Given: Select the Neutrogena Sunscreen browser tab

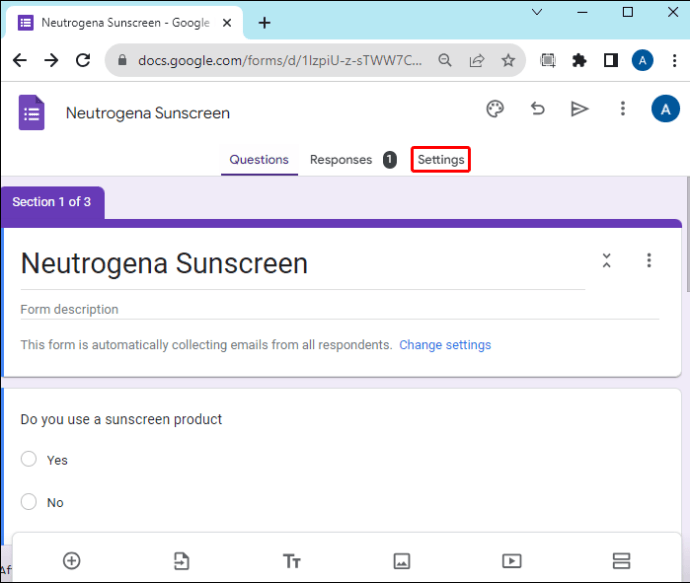Looking at the screenshot, I should [124, 23].
